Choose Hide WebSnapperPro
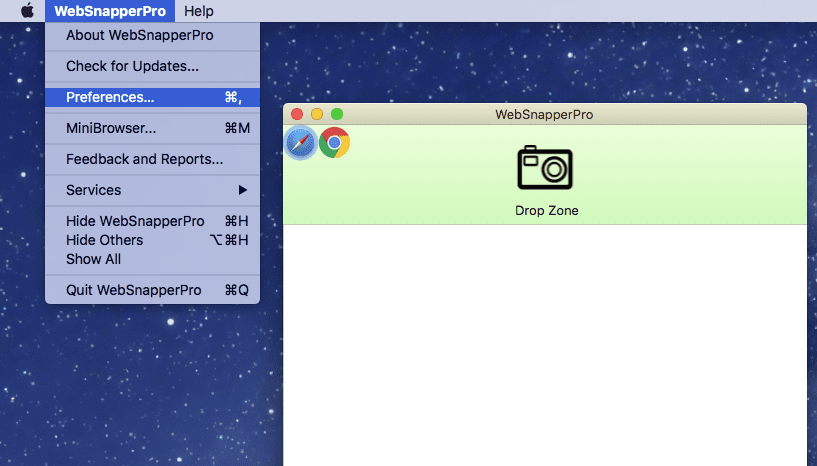This screenshot has width=817, height=466. click(152, 221)
